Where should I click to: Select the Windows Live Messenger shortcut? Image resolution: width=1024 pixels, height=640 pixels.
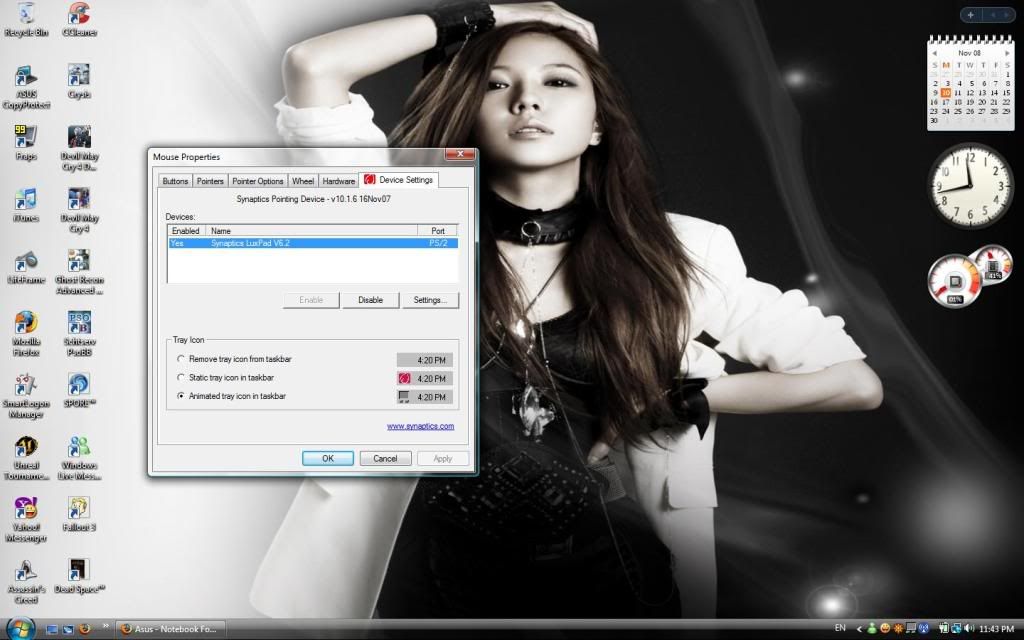click(79, 457)
